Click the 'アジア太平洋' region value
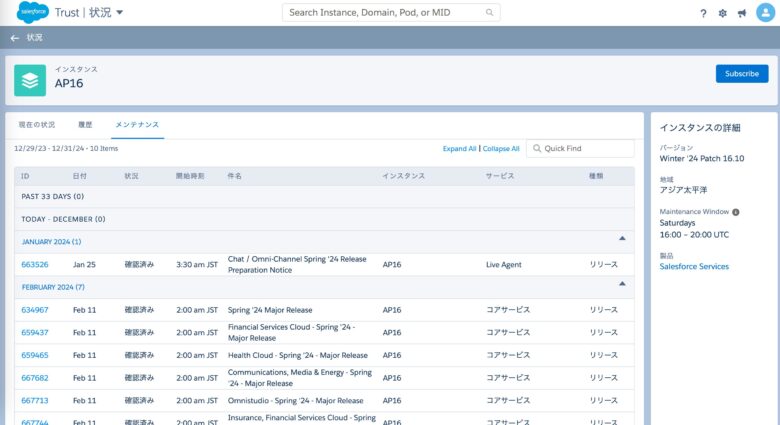Screen dimensions: 780x425 click(683, 190)
